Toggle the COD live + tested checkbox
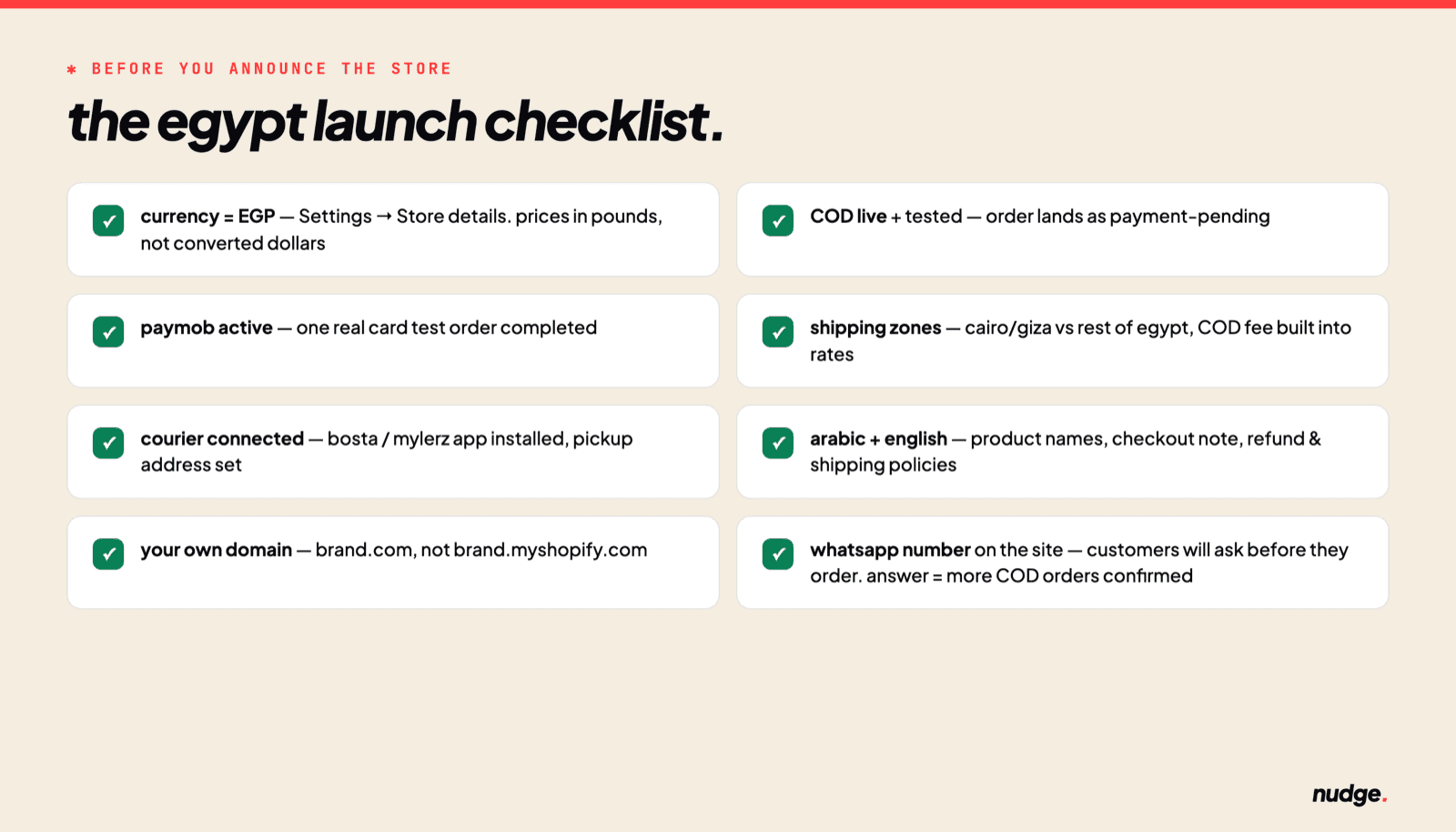The height and width of the screenshot is (832, 1456). pyautogui.click(x=778, y=220)
